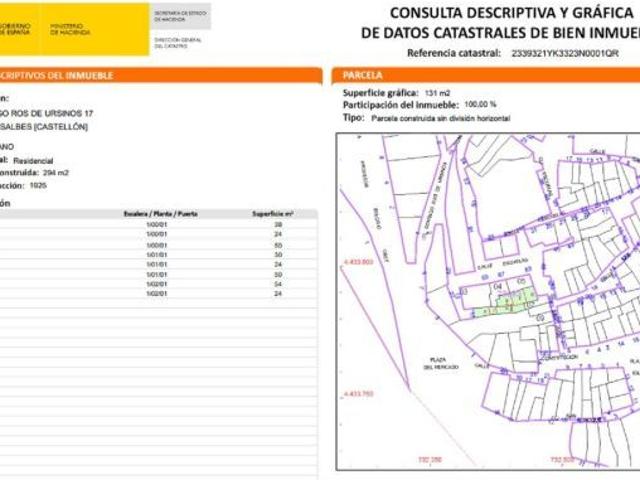Click the Consulta Descriptiva y Gráfica title
This screenshot has width=640, height=480.
coord(510,13)
